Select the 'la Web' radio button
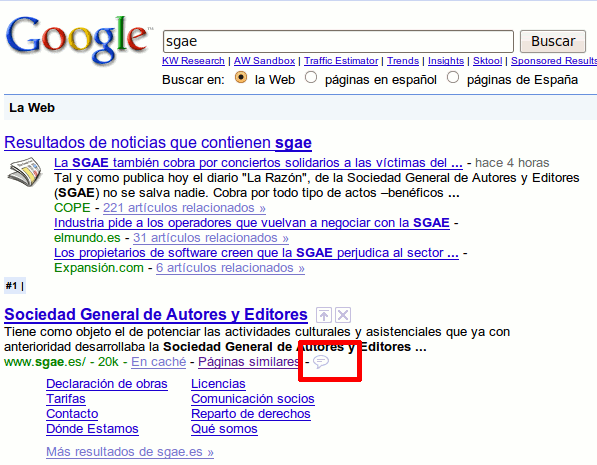 pos(241,78)
